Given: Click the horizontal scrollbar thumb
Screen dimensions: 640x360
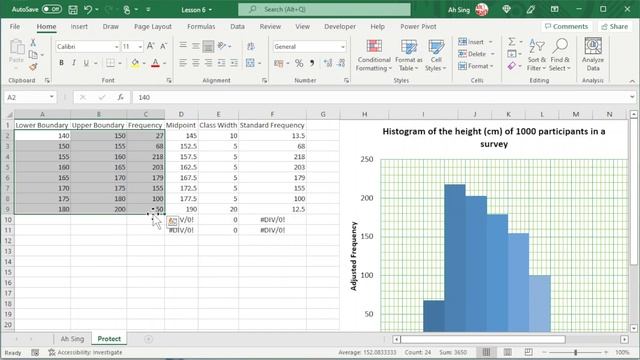Looking at the screenshot, I should [483, 339].
